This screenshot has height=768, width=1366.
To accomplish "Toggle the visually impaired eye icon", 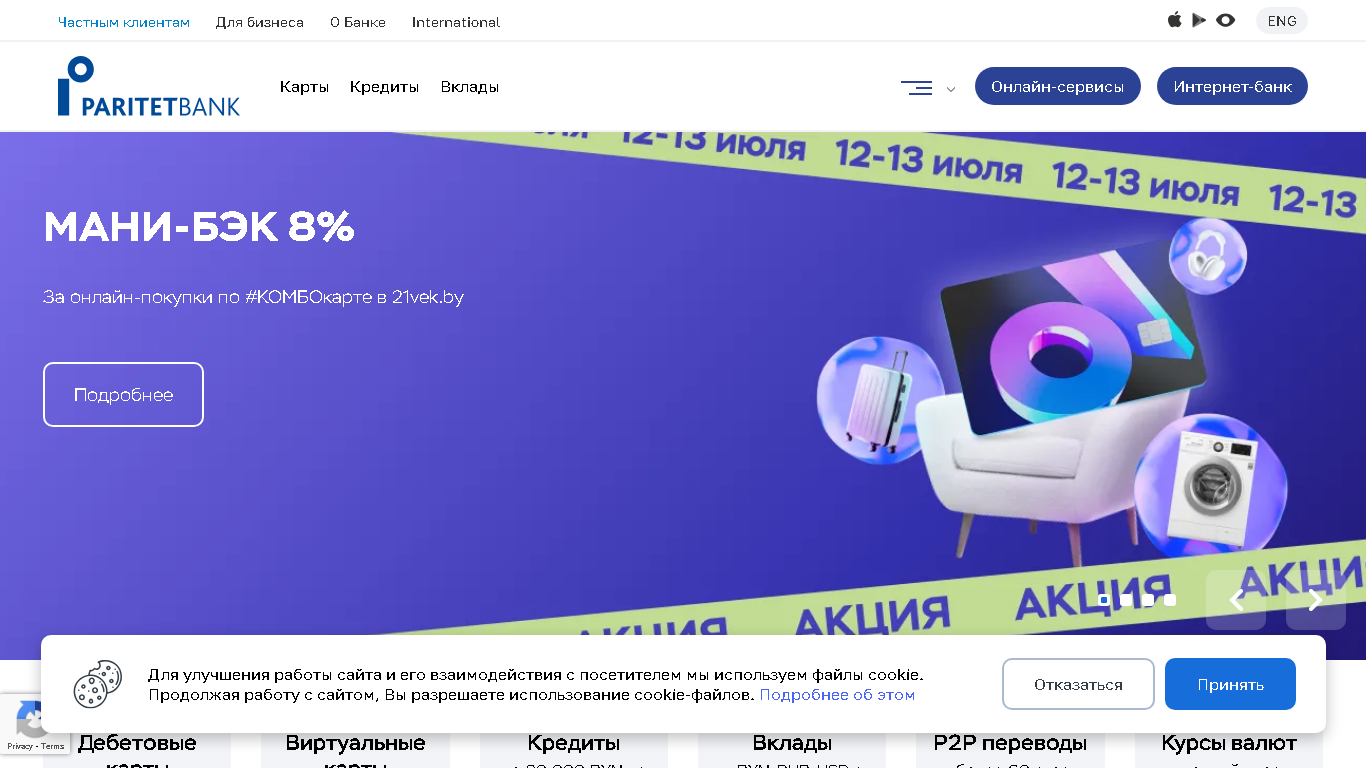I will click(1225, 20).
